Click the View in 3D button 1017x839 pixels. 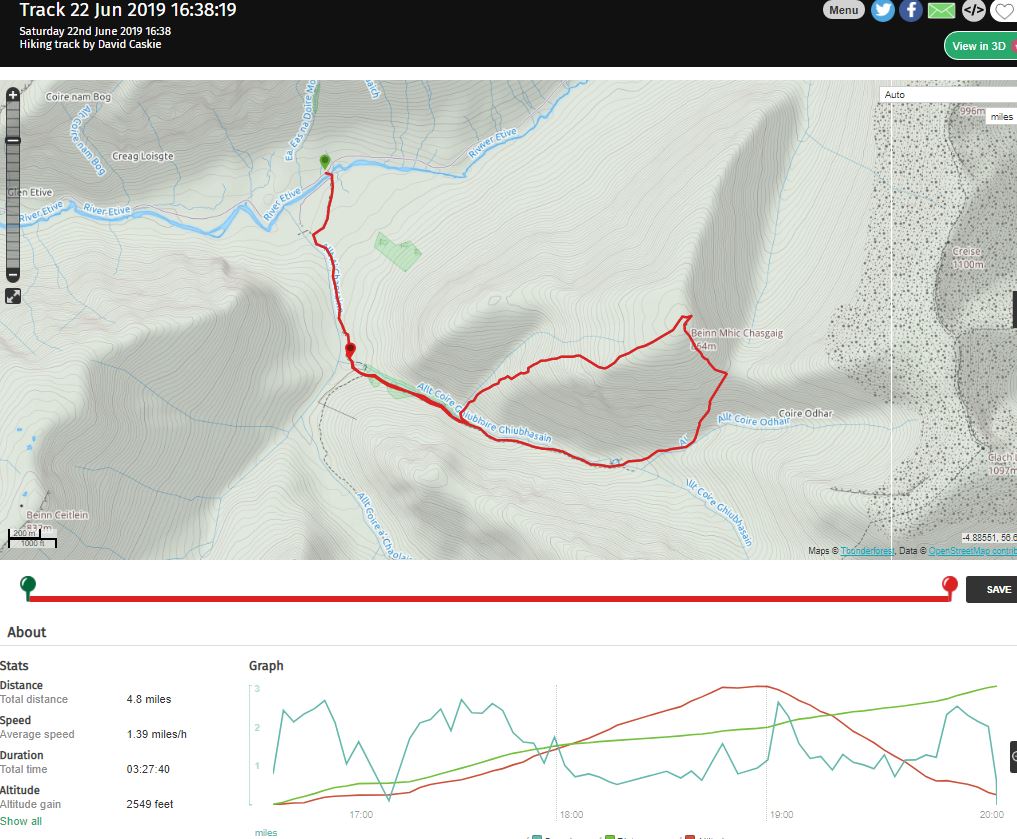pyautogui.click(x=980, y=46)
